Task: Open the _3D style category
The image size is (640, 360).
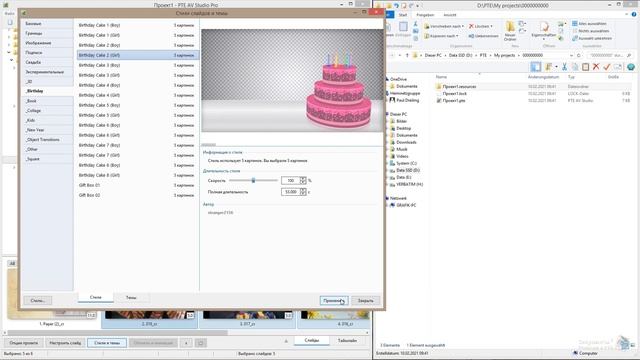Action: pyautogui.click(x=48, y=82)
